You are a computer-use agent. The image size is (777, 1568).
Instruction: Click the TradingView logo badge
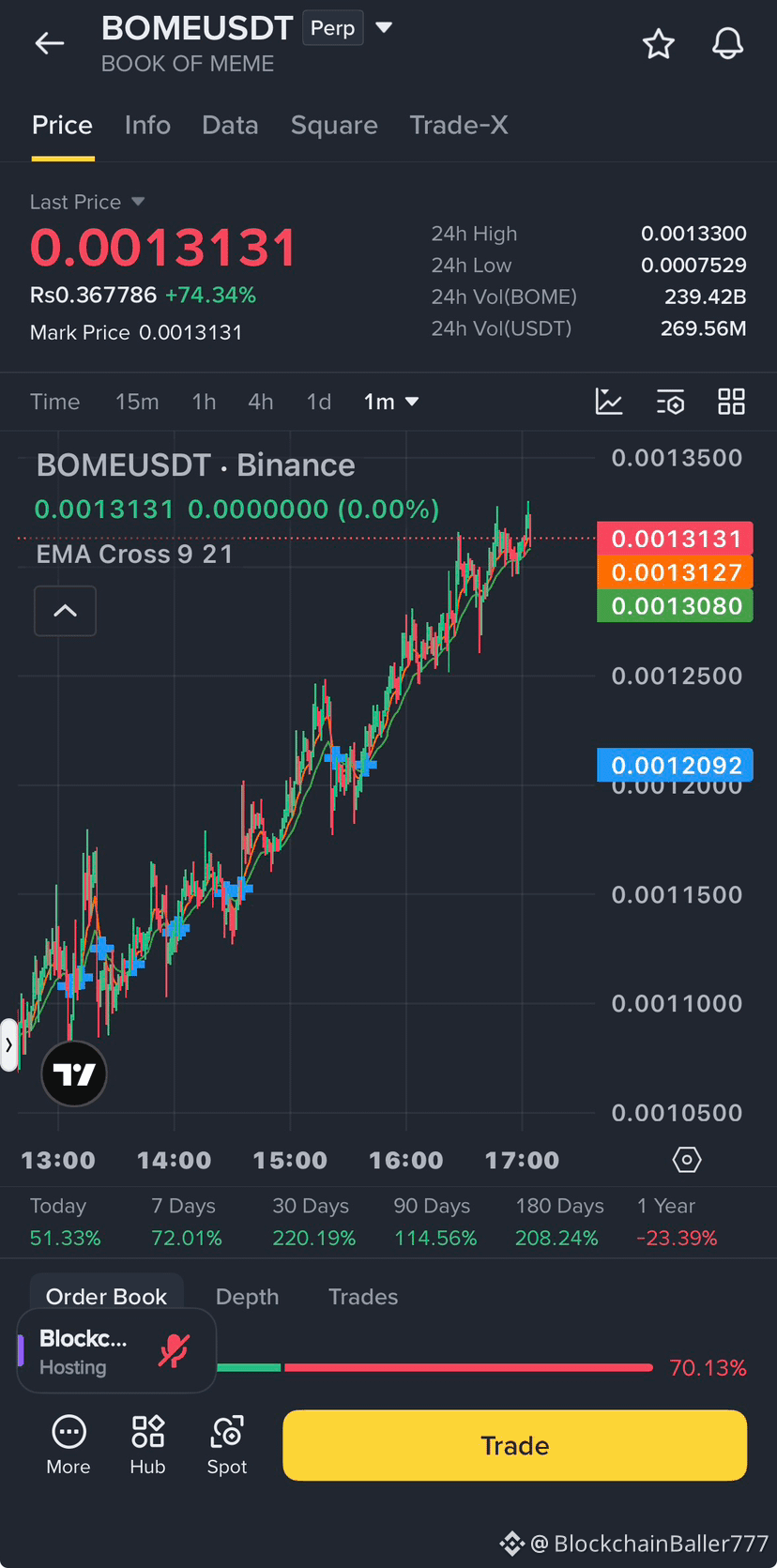click(74, 1073)
